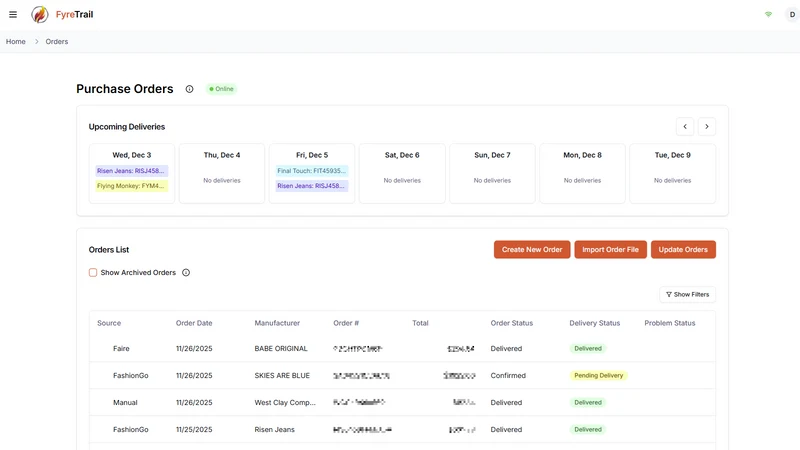The image size is (800, 450).
Task: Open Final Touch delivery on Fri, Dec 5
Action: pyautogui.click(x=312, y=171)
